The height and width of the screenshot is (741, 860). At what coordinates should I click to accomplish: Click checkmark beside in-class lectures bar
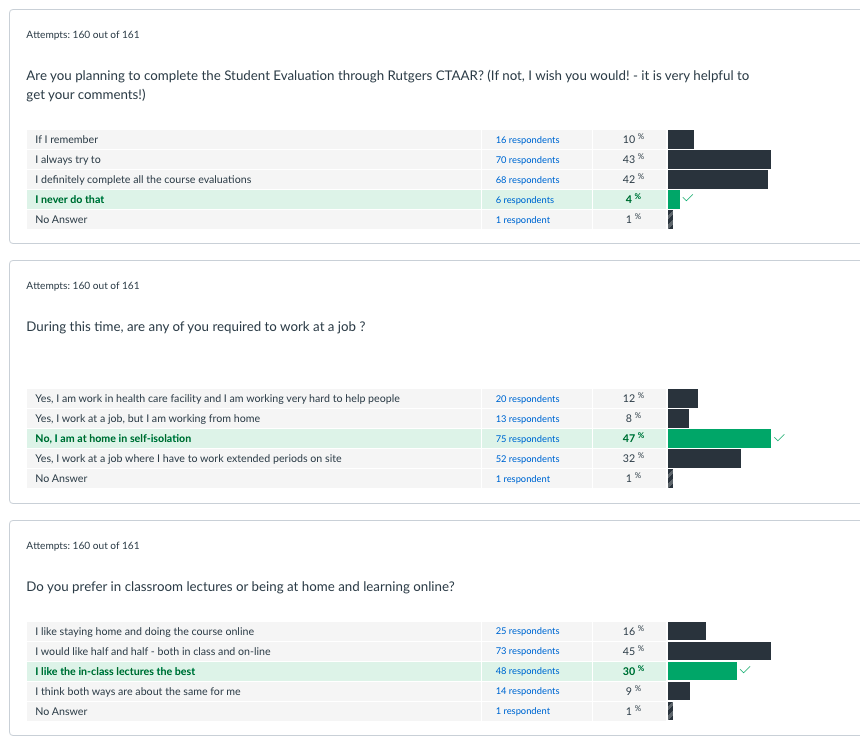pyautogui.click(x=745, y=670)
